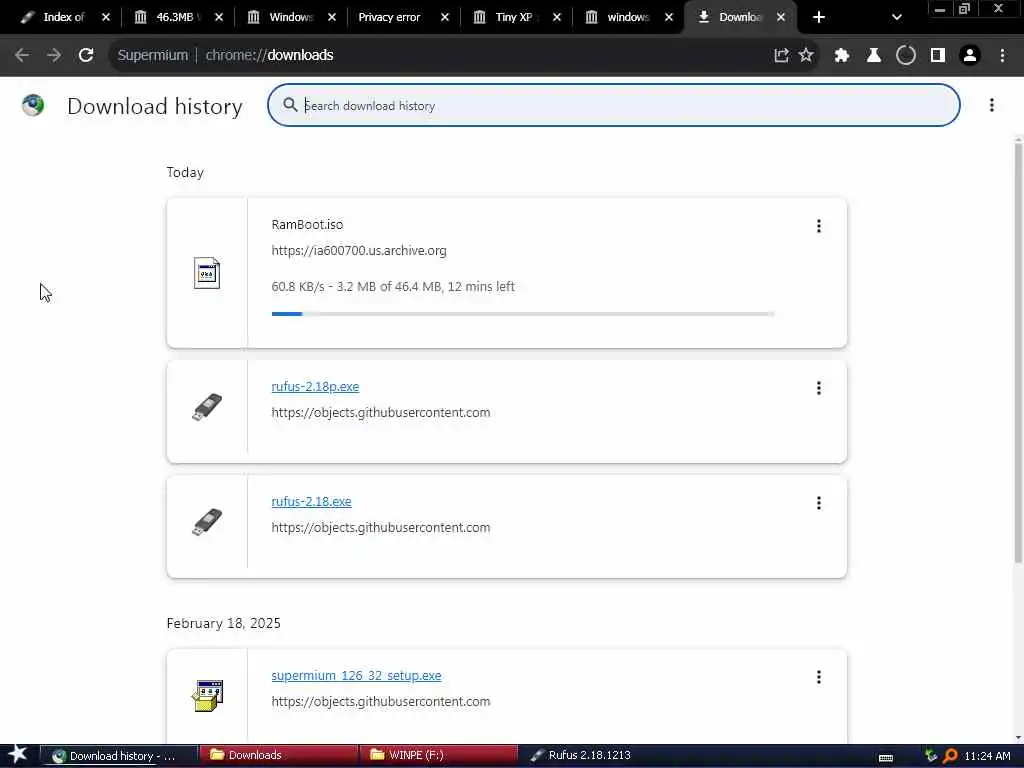The image size is (1024, 768).
Task: Close the Privacy error tab
Action: pos(445,18)
